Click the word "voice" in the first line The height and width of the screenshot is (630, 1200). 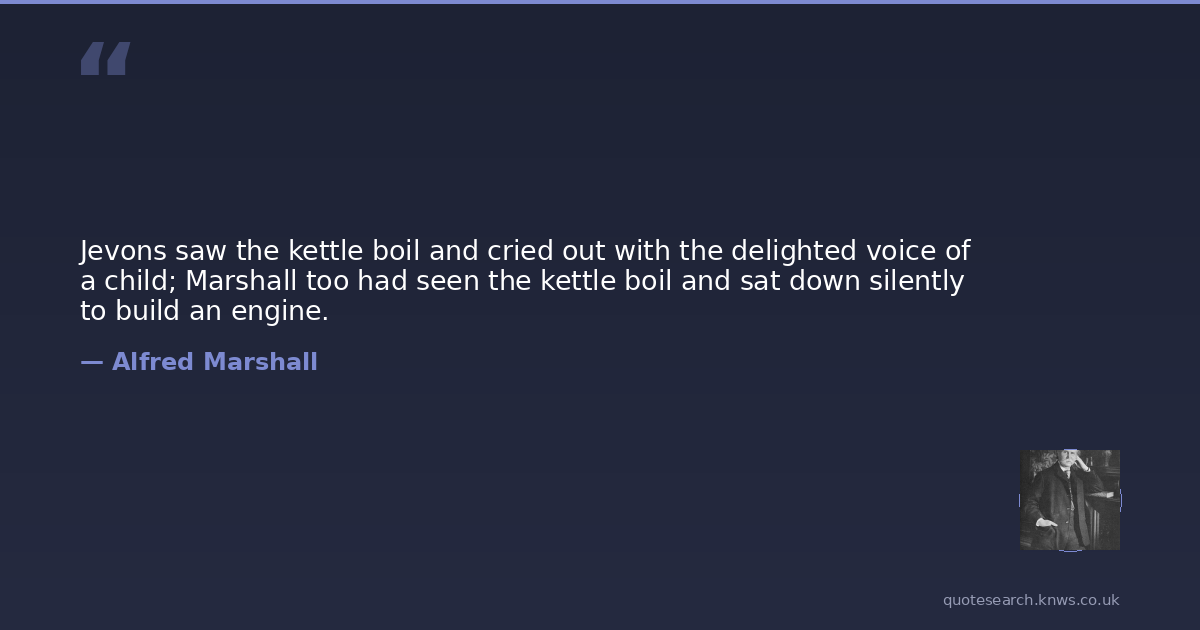(895, 251)
